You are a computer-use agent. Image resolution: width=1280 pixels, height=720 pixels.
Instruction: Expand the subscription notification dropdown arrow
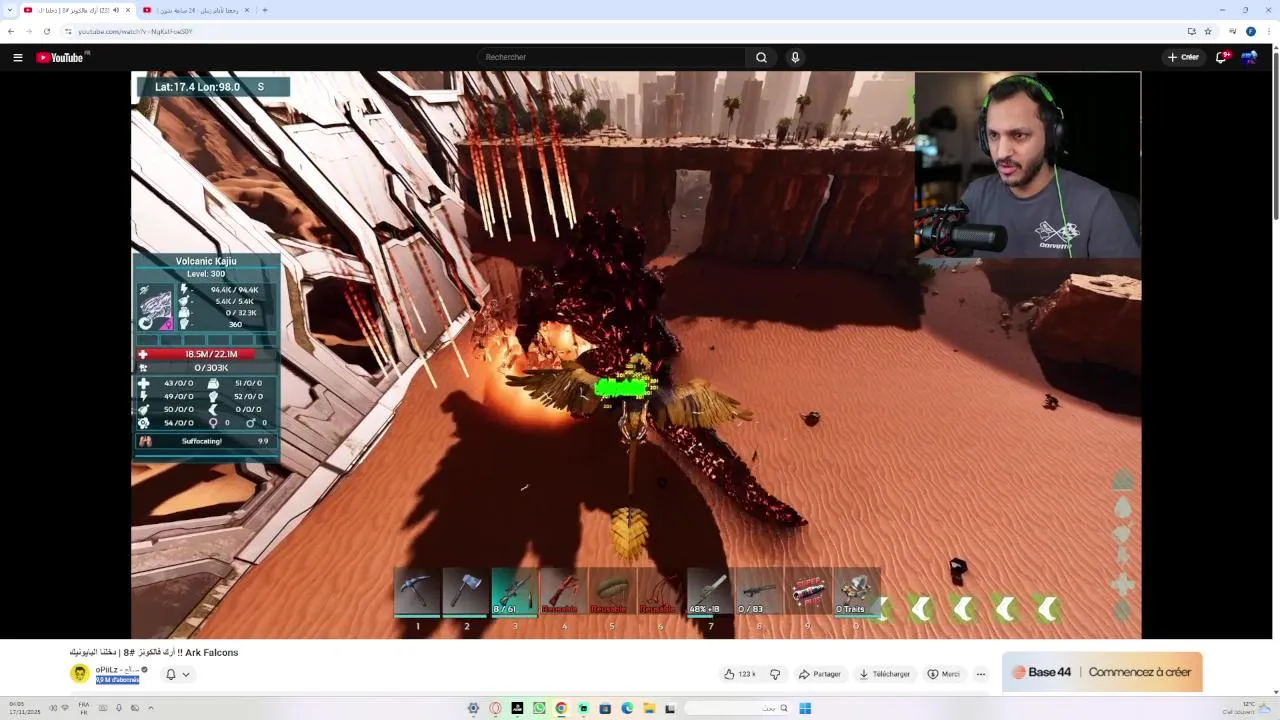186,675
